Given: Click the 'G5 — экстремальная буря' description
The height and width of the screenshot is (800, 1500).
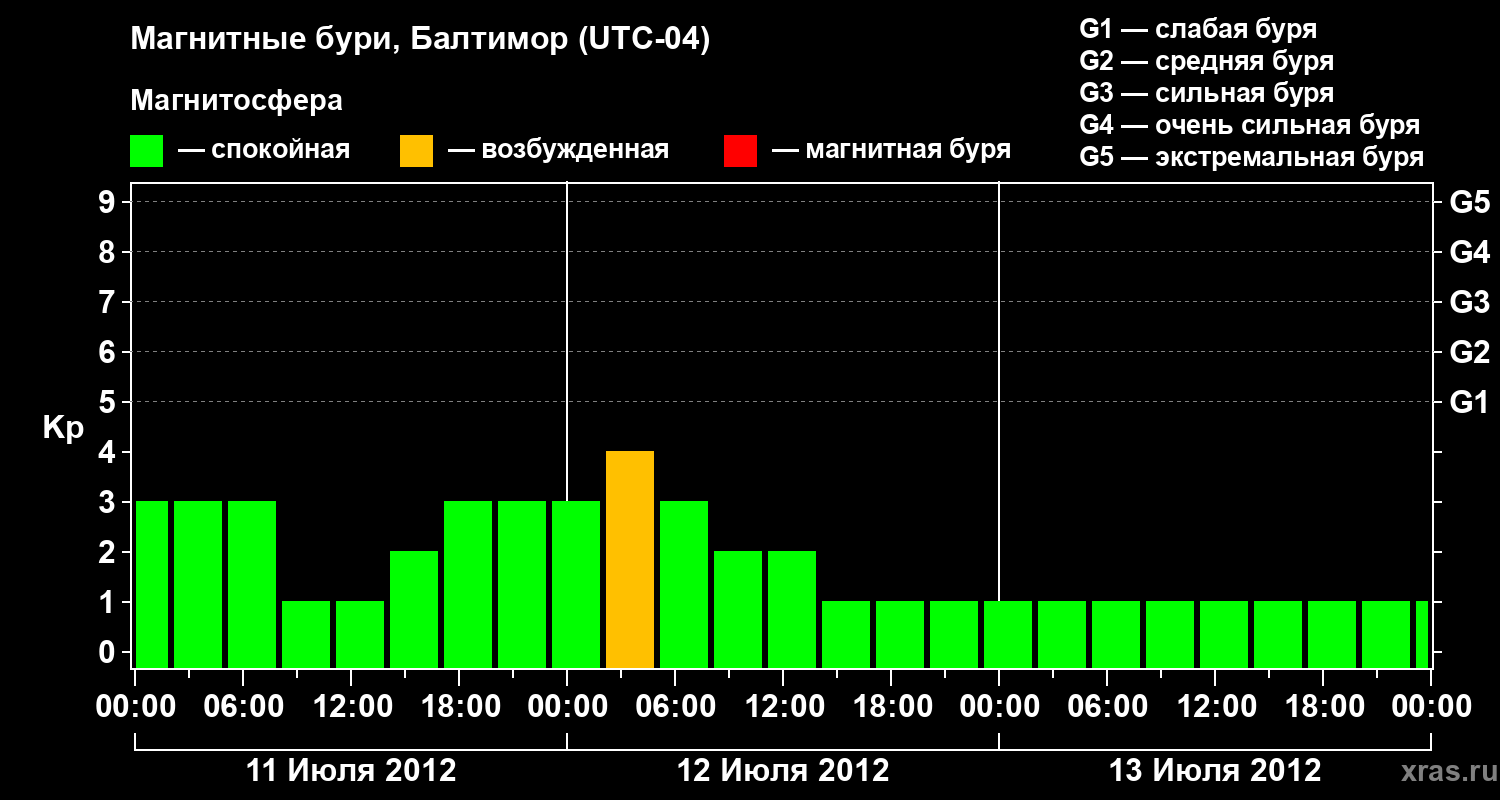Looking at the screenshot, I should [x=1251, y=157].
